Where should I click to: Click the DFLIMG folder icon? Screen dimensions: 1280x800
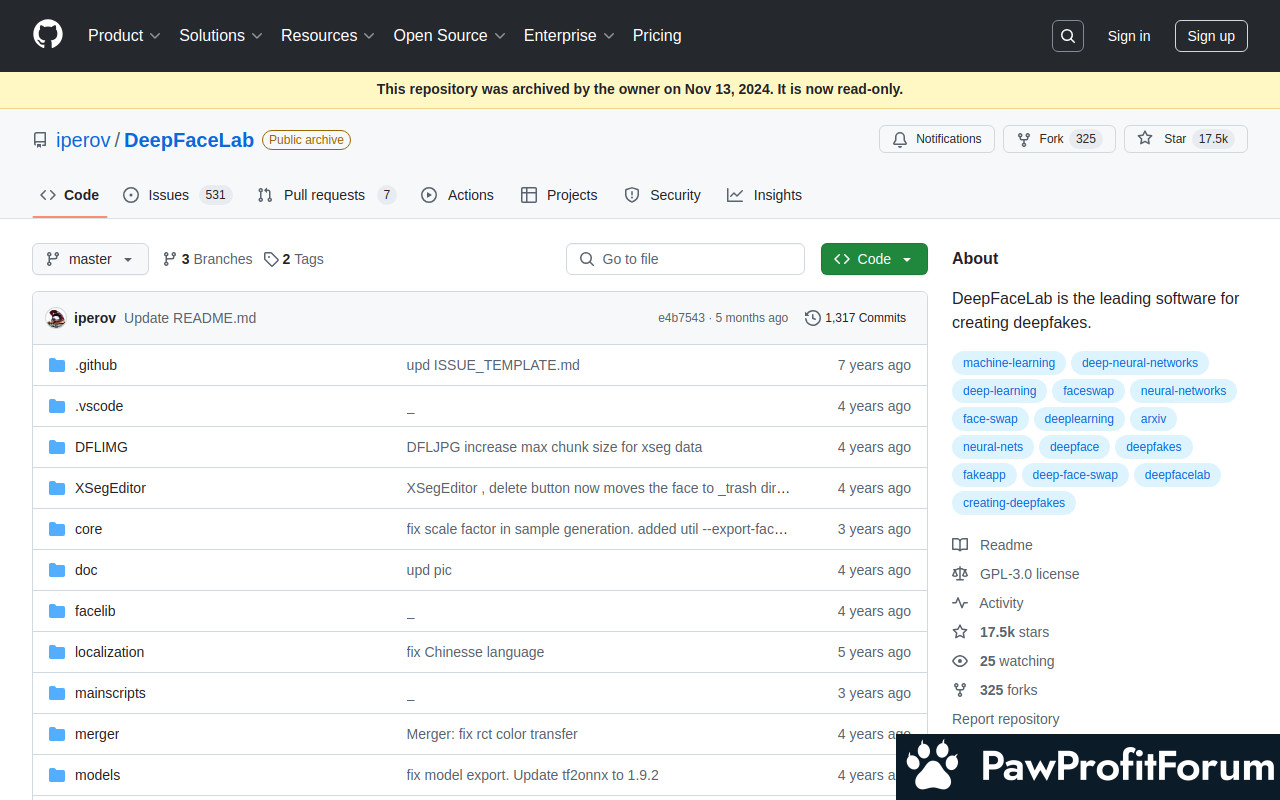(57, 447)
